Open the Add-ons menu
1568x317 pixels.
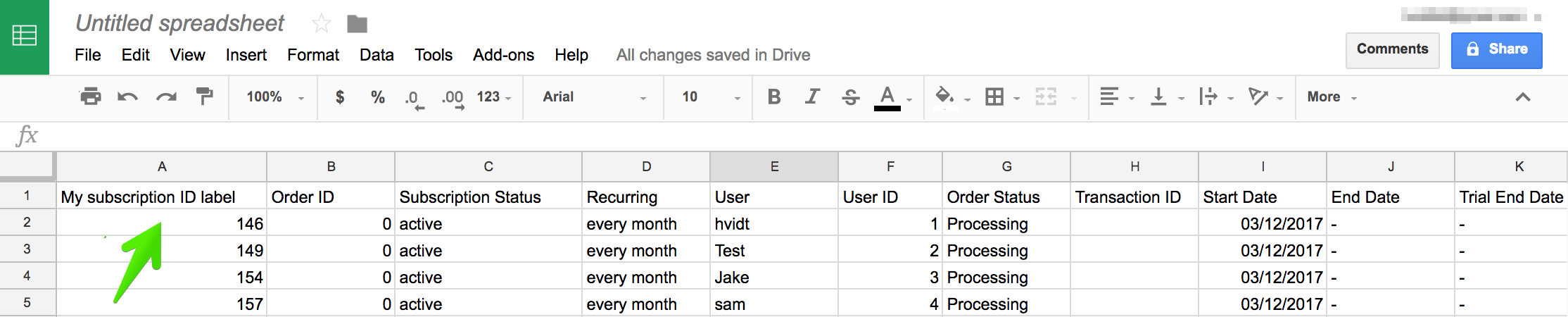coord(503,55)
